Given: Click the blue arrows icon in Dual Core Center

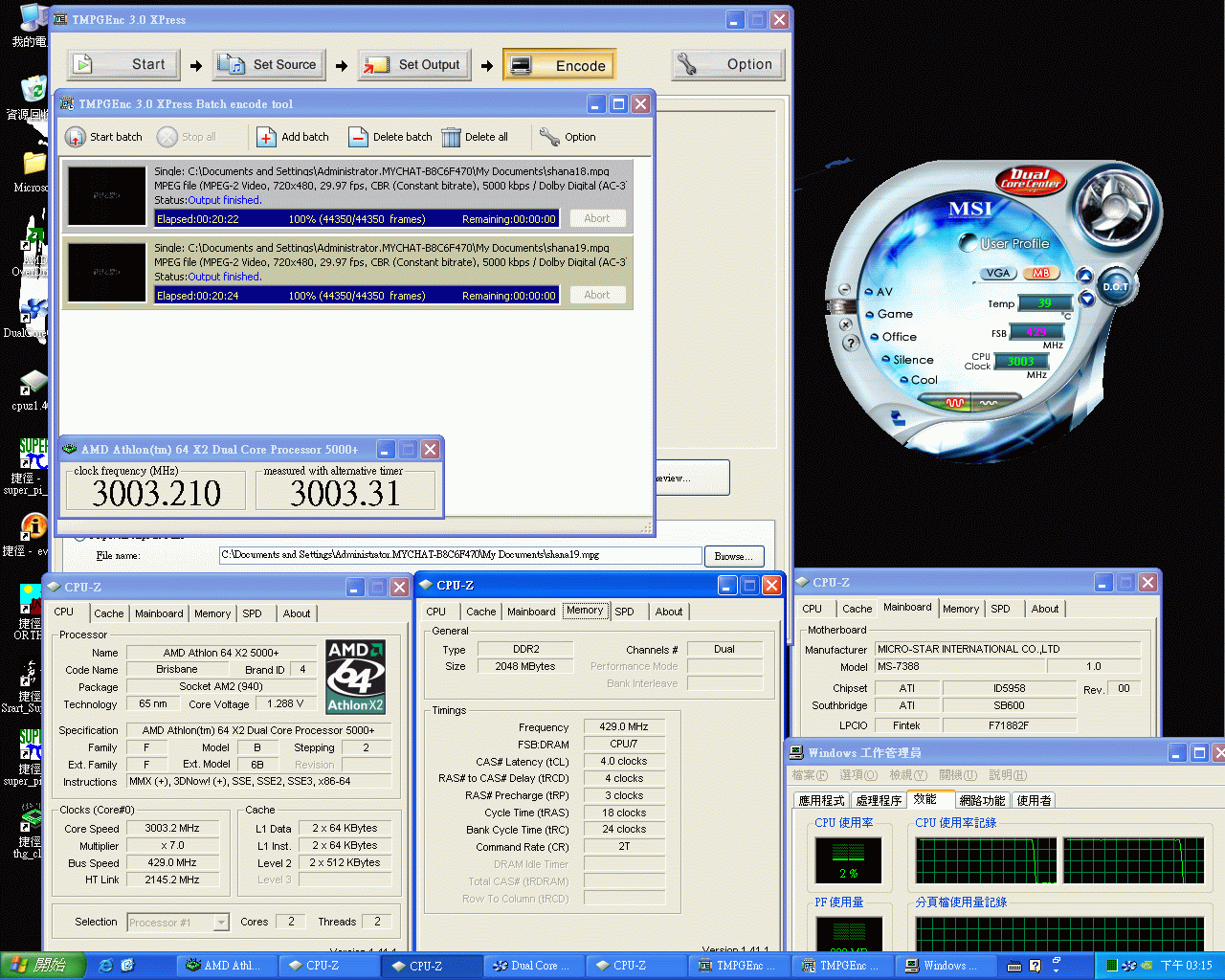Looking at the screenshot, I should tap(898, 417).
